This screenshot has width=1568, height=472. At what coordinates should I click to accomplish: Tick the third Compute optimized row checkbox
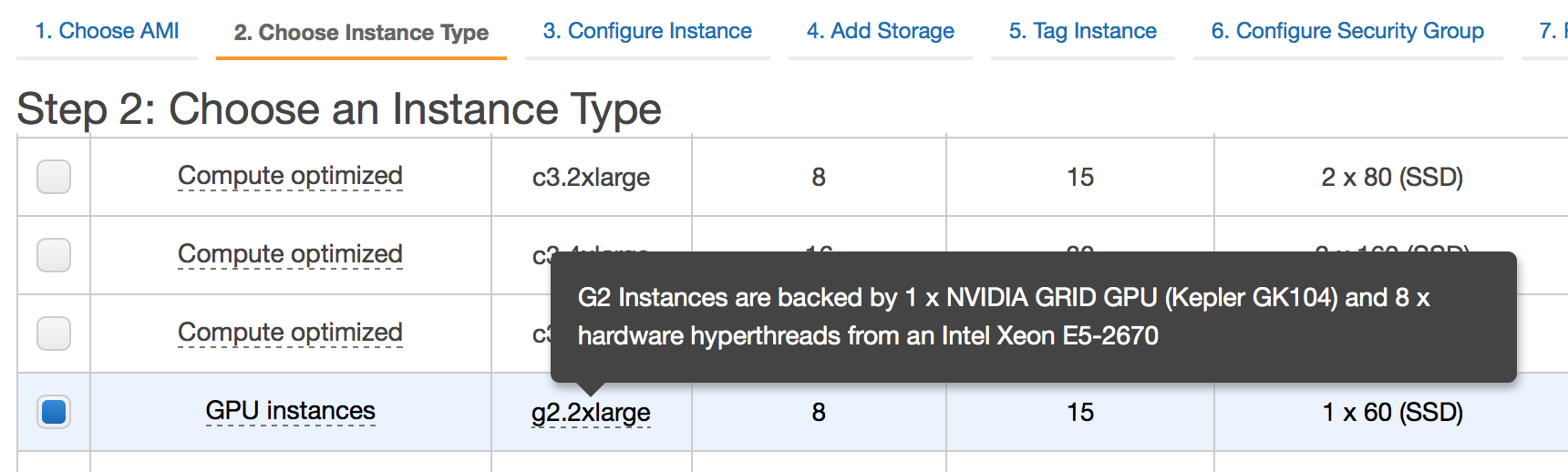click(54, 333)
